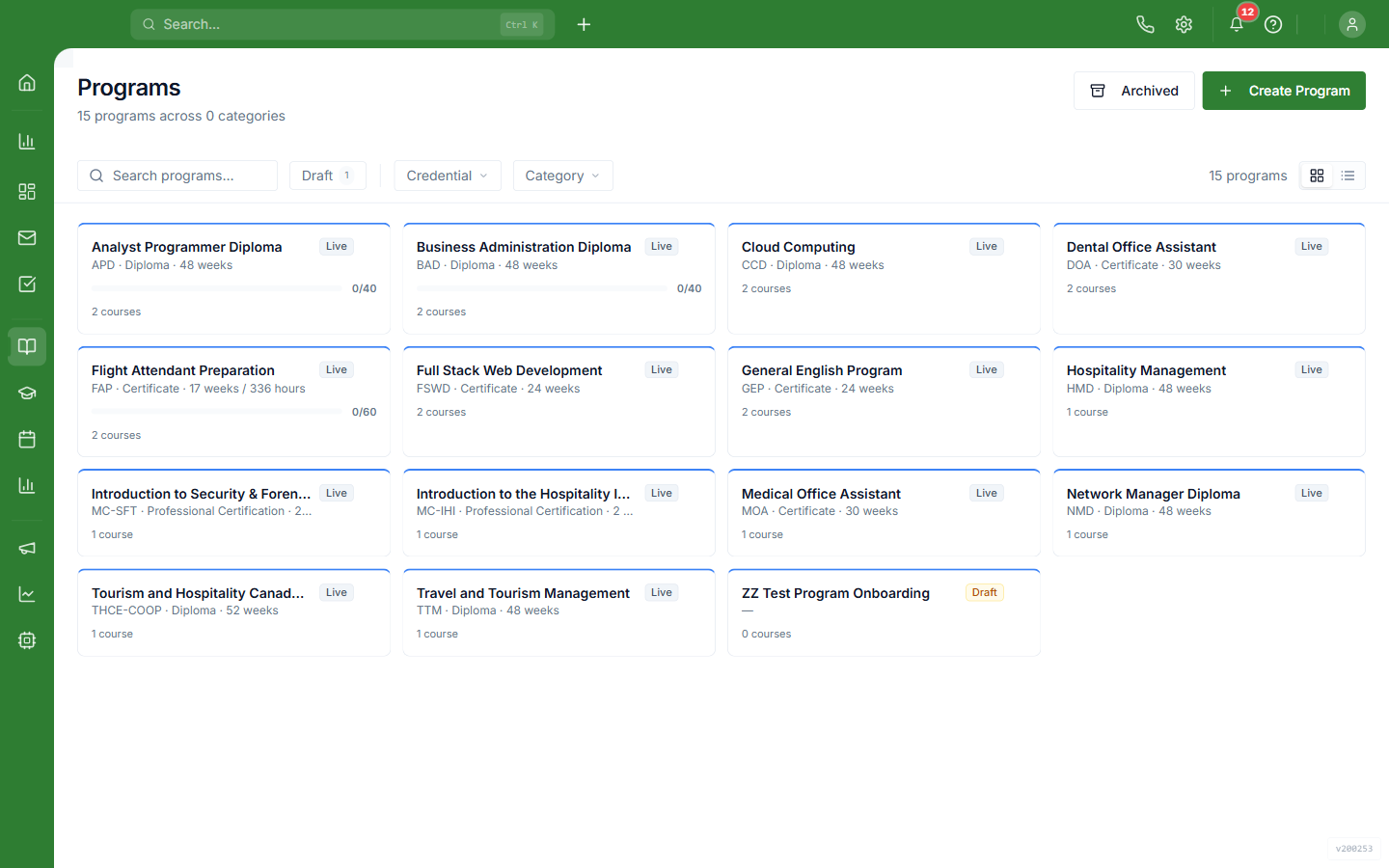The height and width of the screenshot is (868, 1389).
Task: Open General English Program card
Action: 884,401
